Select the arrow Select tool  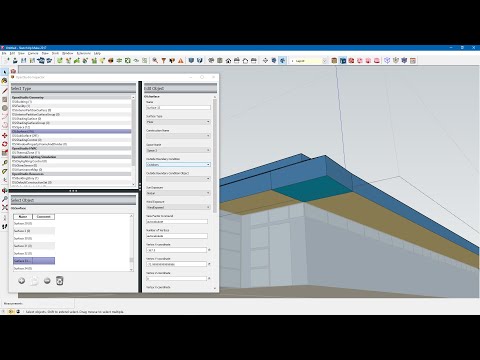click(5, 72)
